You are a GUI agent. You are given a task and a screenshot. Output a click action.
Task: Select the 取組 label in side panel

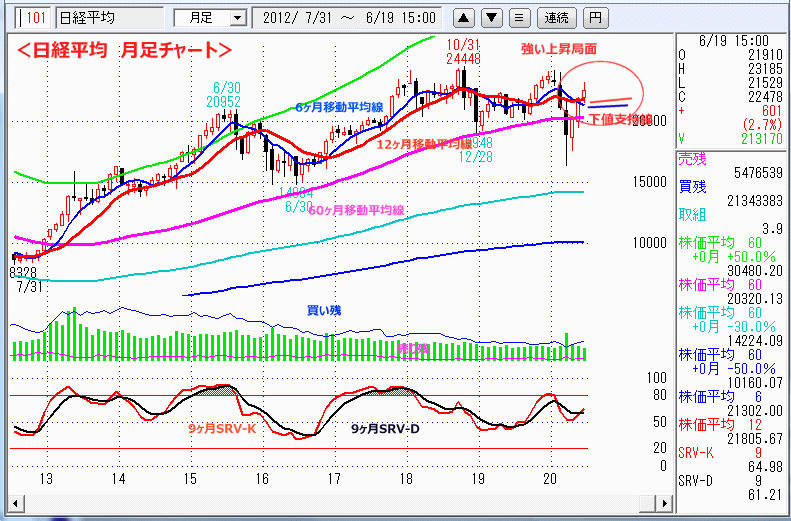click(x=691, y=214)
